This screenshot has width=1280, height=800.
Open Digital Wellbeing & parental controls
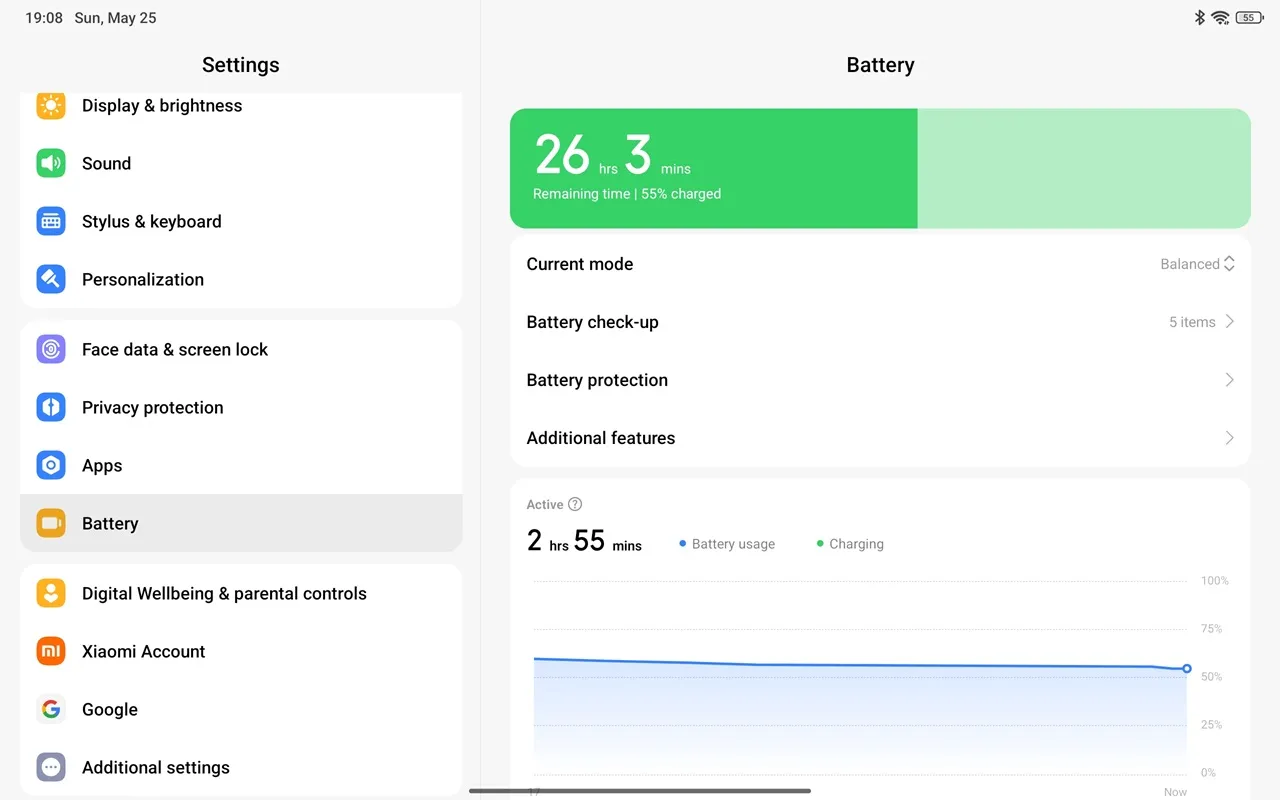click(x=240, y=594)
